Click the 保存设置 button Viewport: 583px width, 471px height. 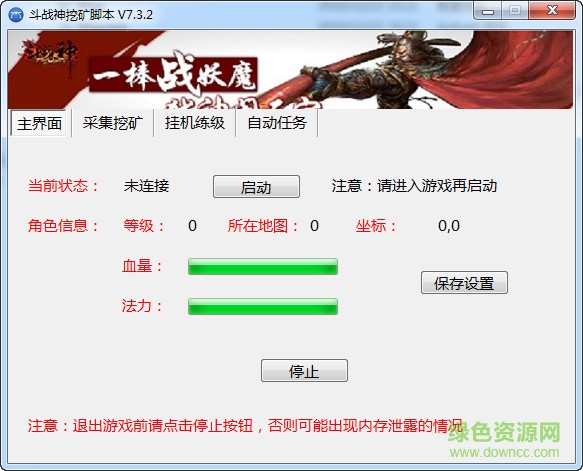[x=464, y=283]
